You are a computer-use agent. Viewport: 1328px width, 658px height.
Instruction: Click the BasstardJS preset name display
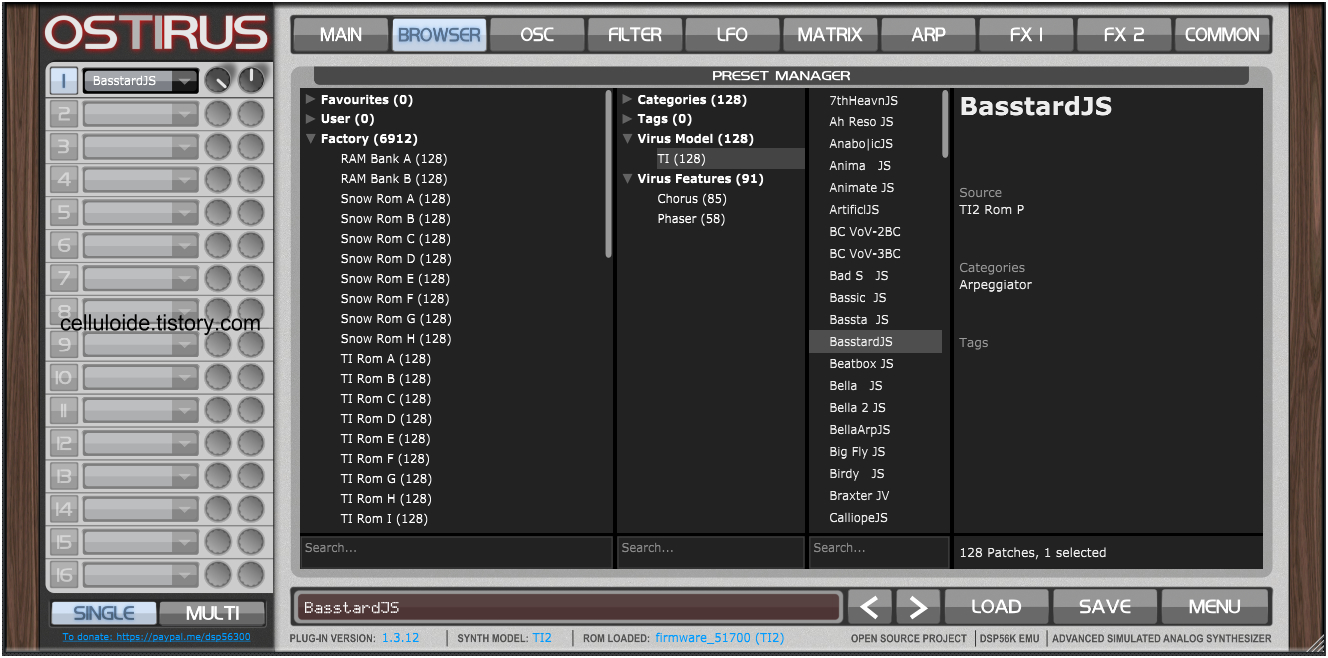567,608
